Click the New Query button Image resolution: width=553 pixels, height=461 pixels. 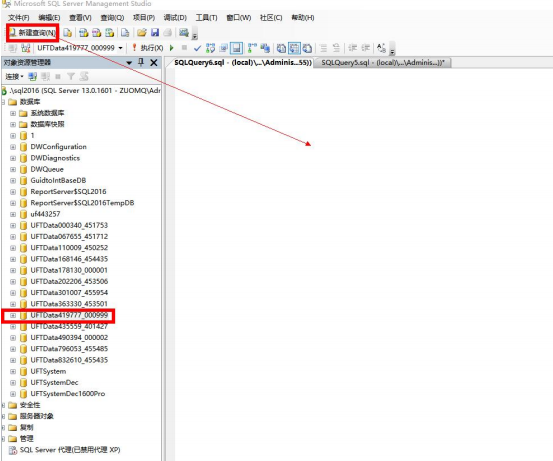pyautogui.click(x=32, y=33)
